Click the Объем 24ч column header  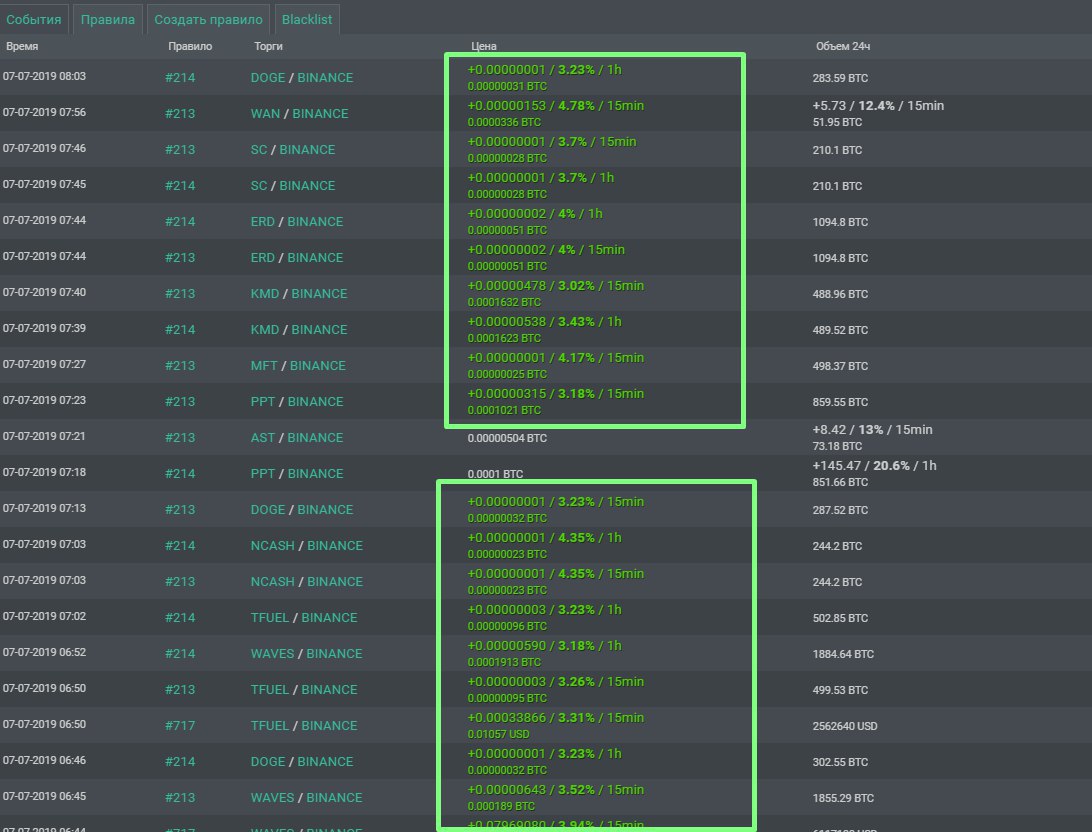(x=843, y=46)
